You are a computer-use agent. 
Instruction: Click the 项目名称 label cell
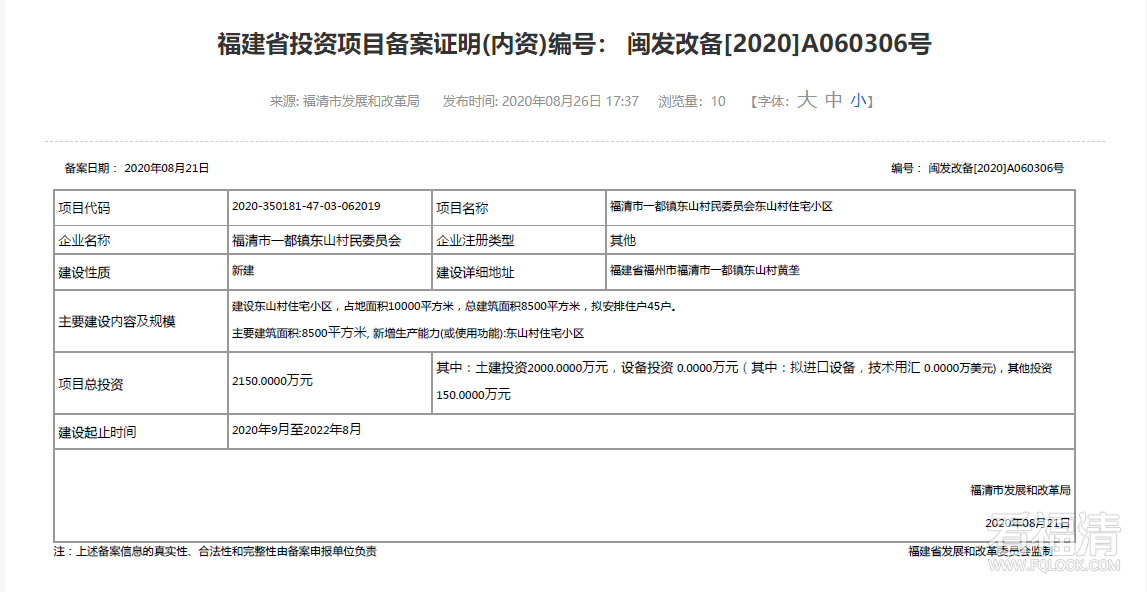(519, 208)
